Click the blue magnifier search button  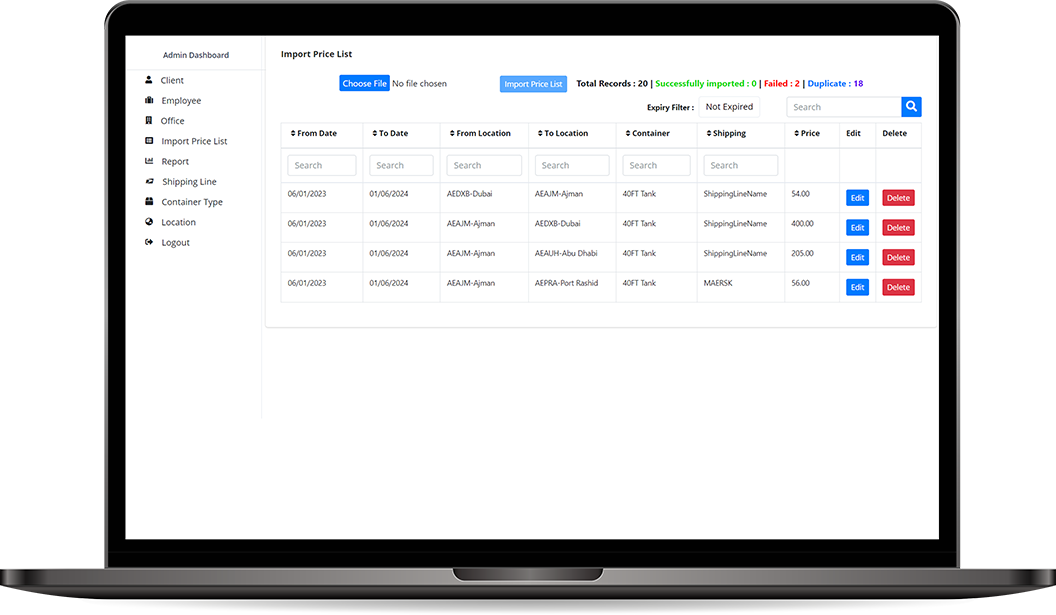click(x=911, y=106)
